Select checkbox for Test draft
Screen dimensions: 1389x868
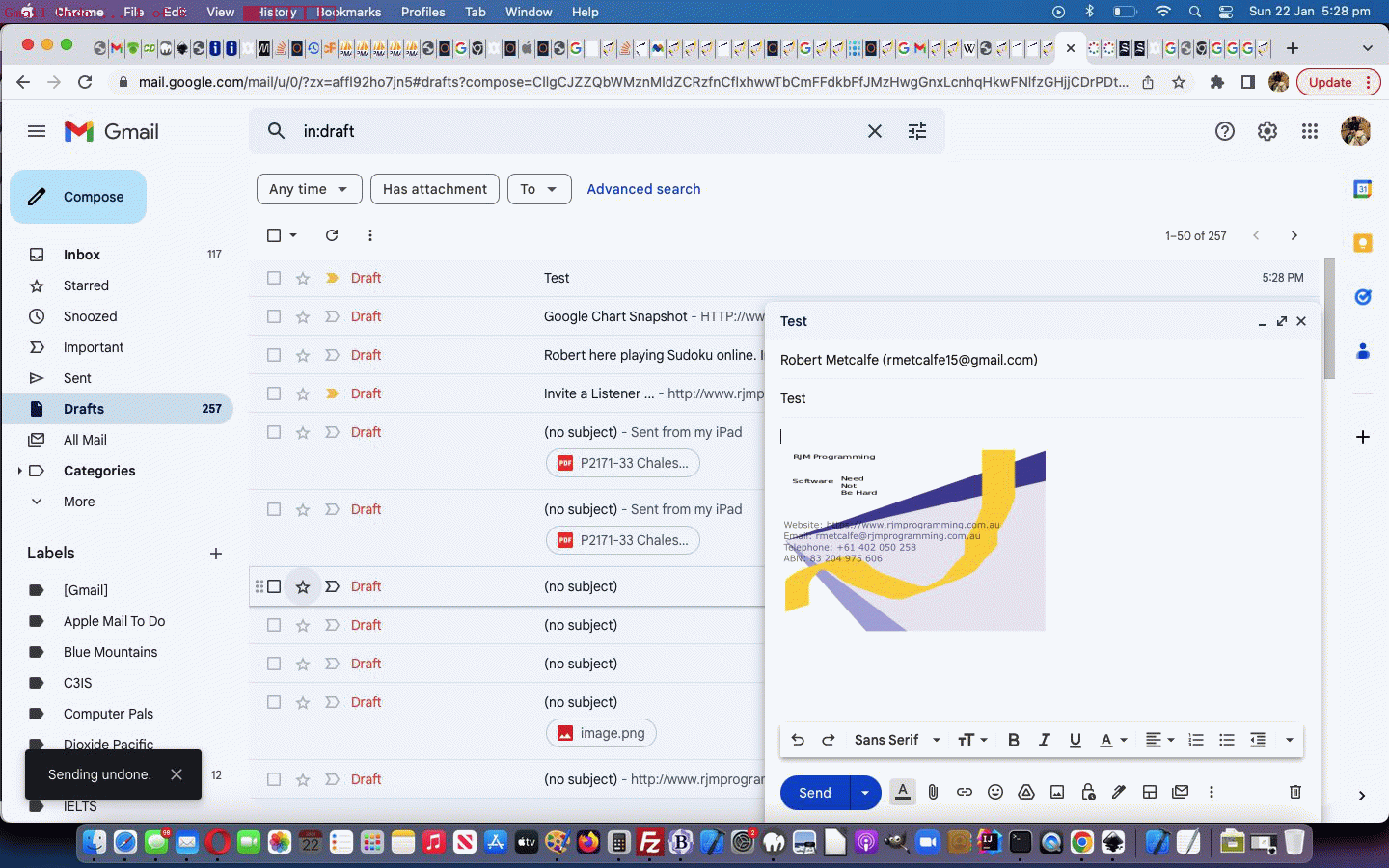click(x=274, y=278)
